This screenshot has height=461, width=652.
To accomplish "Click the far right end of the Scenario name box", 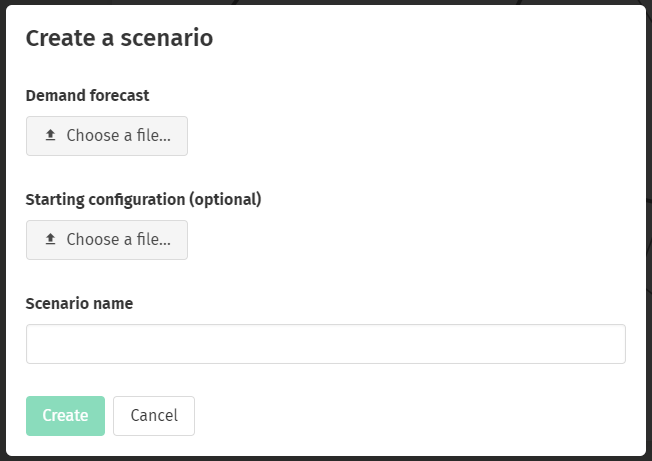I will pos(619,344).
